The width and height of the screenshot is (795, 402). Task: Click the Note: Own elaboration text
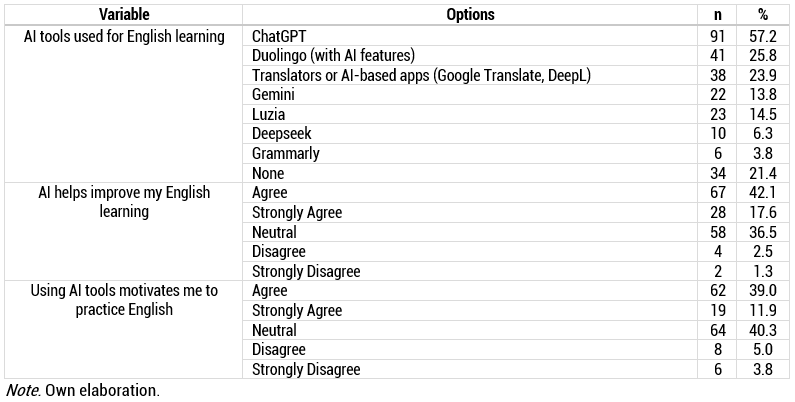[x=81, y=390]
